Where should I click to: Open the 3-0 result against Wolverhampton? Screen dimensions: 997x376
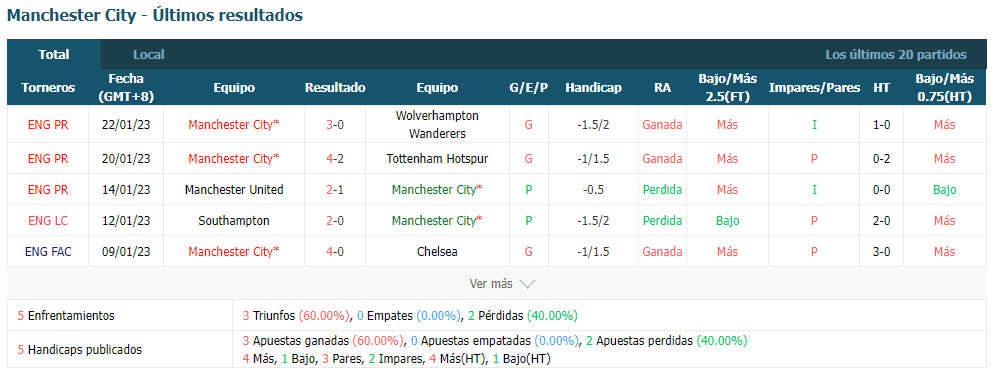(335, 125)
